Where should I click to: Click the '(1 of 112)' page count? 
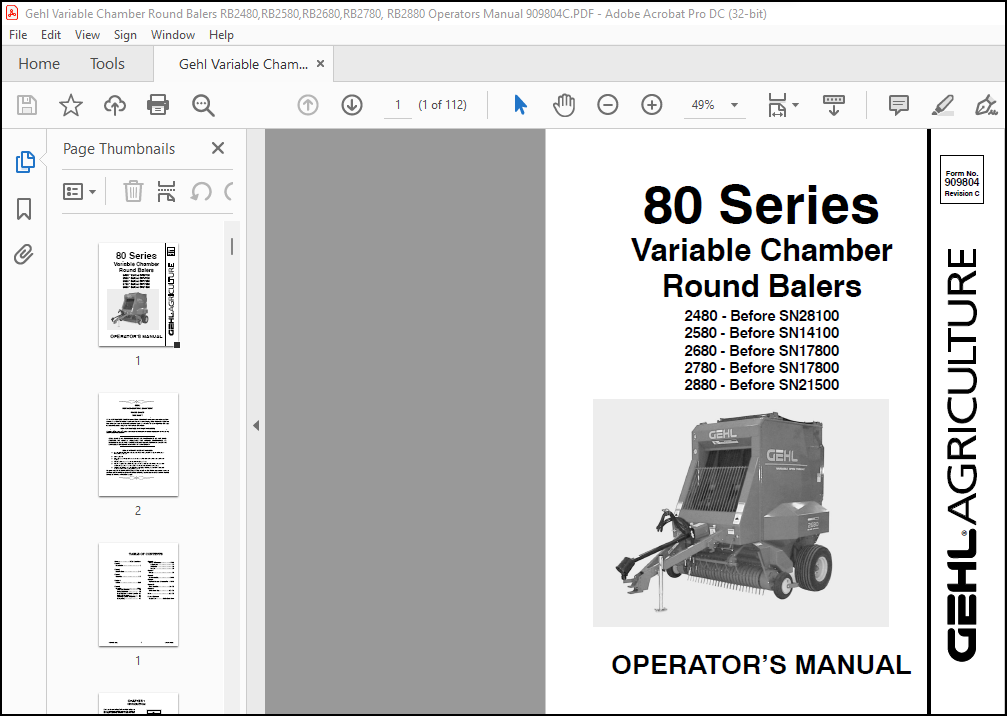[442, 105]
